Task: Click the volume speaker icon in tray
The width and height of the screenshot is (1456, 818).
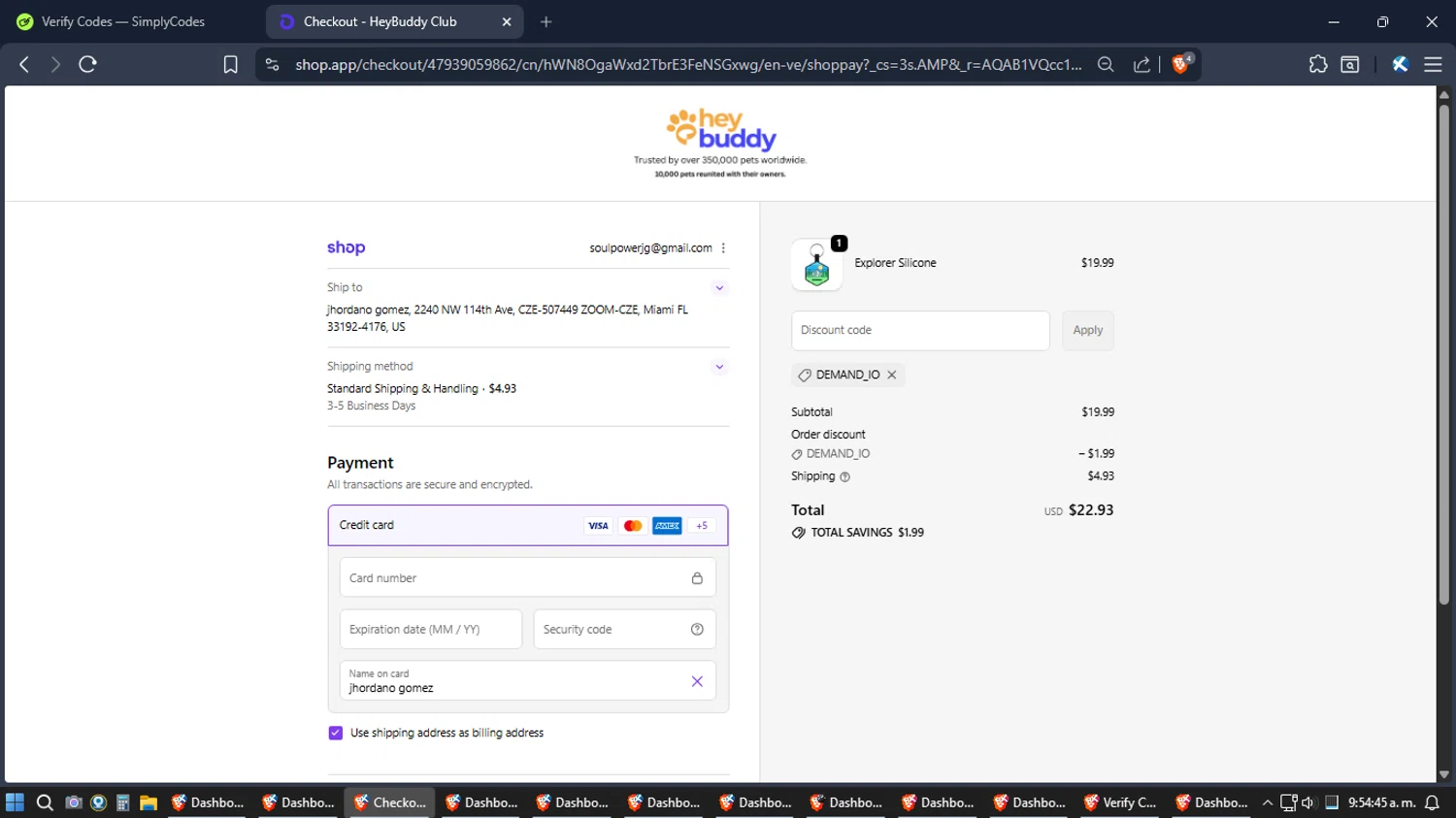Action: [1308, 802]
